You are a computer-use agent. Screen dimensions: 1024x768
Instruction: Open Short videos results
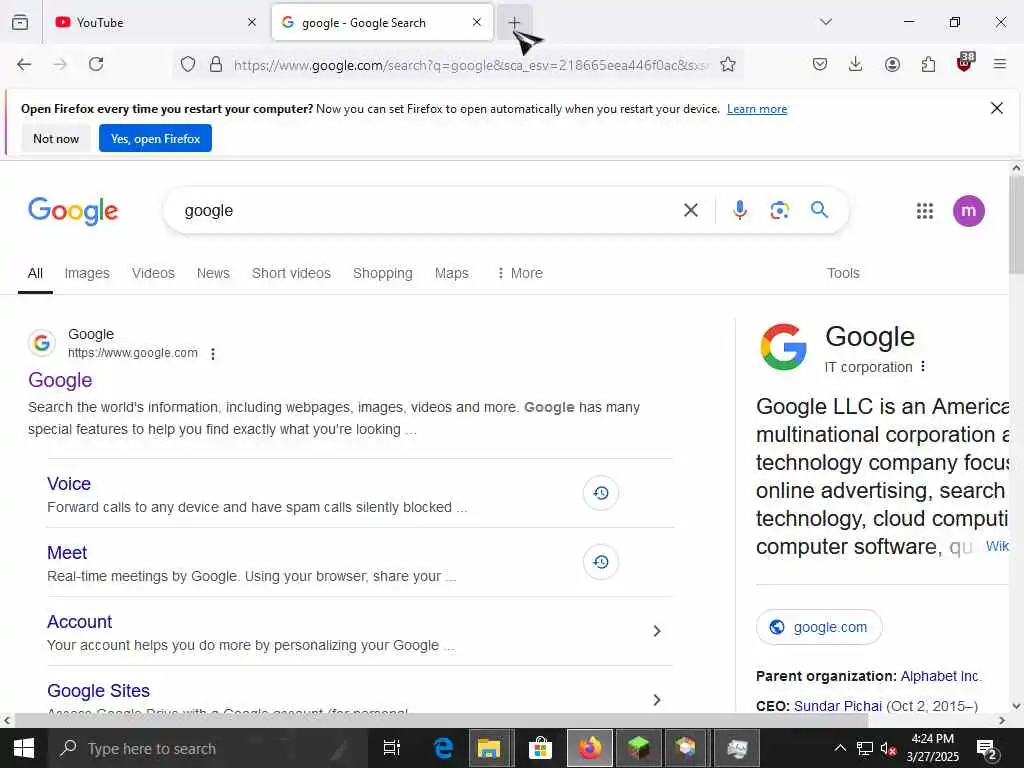[x=291, y=273]
